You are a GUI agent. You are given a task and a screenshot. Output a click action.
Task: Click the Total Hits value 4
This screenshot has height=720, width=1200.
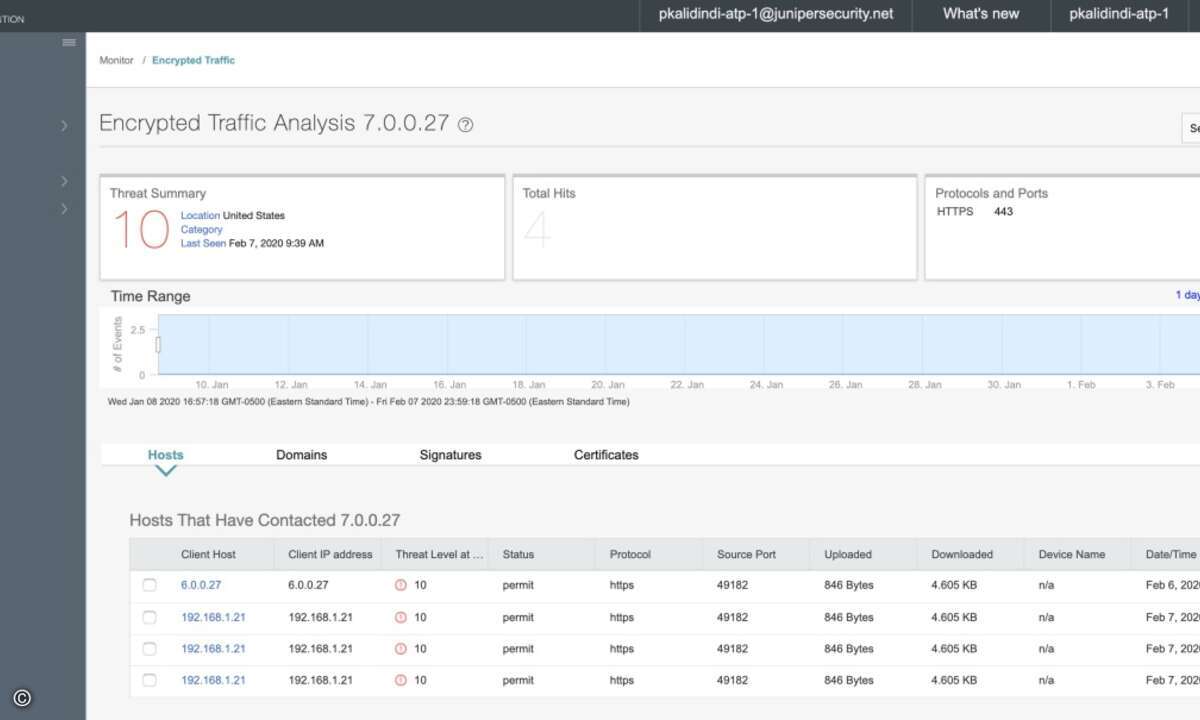coord(537,230)
